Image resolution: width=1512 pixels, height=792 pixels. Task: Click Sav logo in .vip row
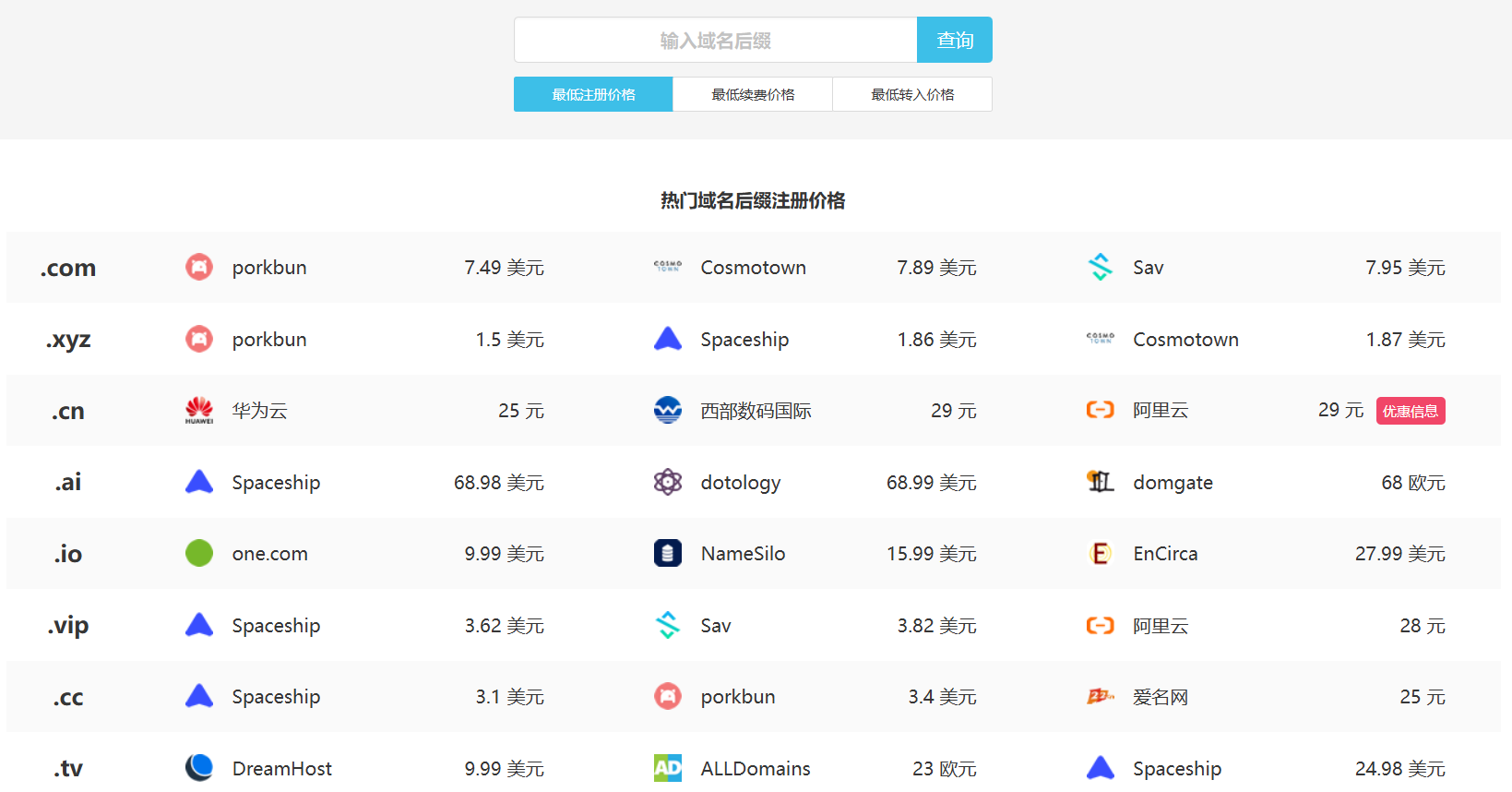click(x=668, y=625)
